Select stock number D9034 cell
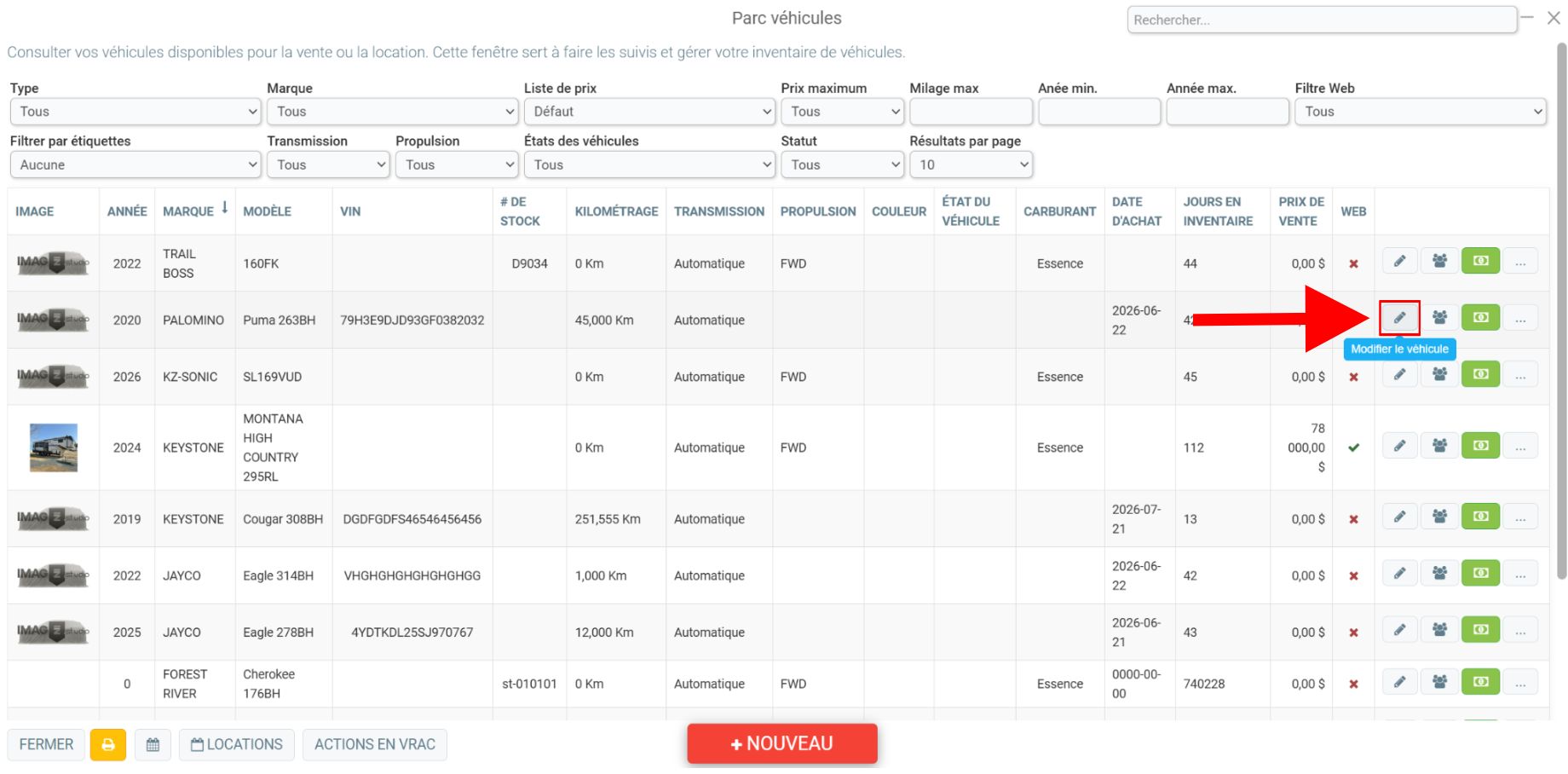1568x774 pixels. click(x=529, y=264)
